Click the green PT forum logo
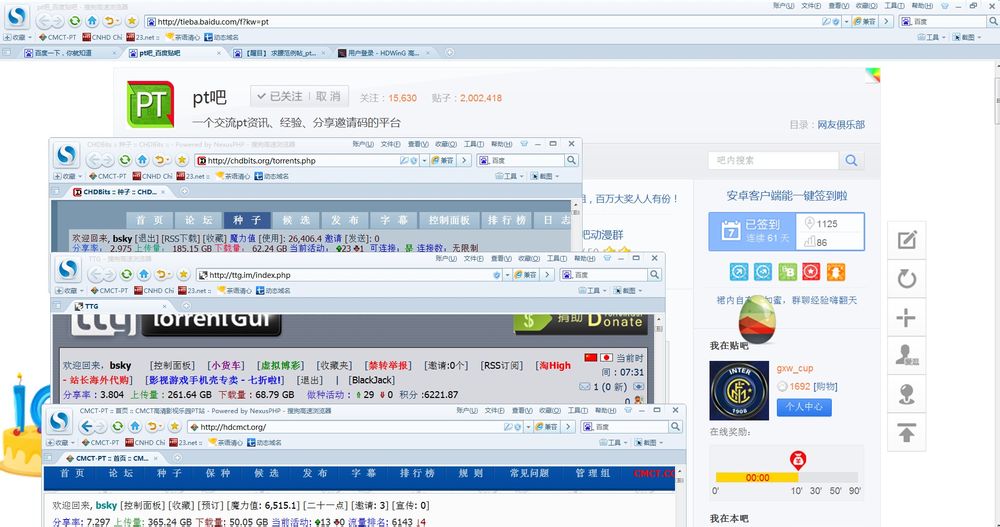The height and width of the screenshot is (527, 1000). [x=151, y=104]
